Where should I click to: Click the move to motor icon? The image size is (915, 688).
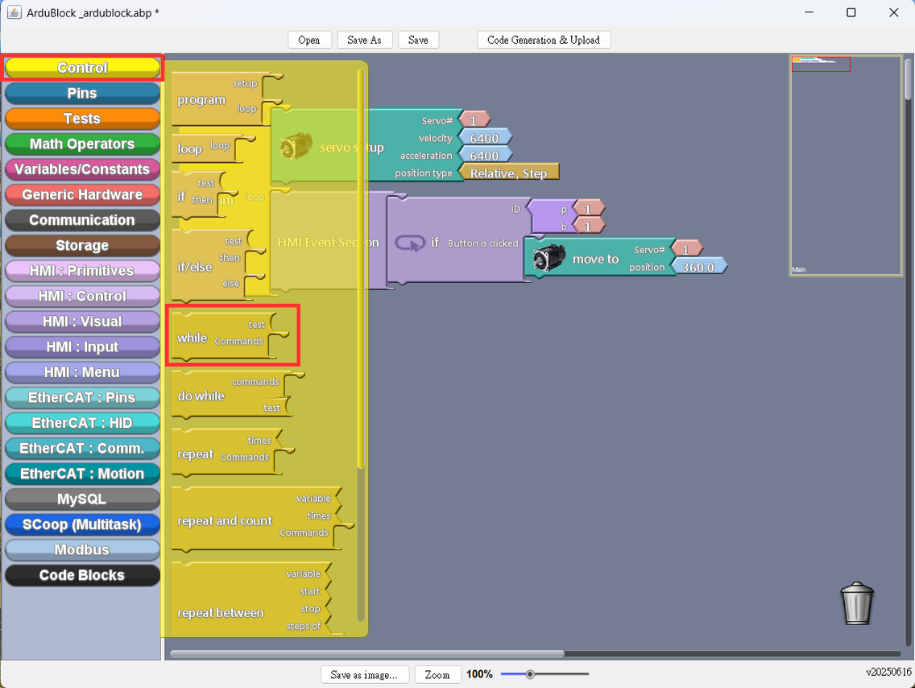point(549,259)
